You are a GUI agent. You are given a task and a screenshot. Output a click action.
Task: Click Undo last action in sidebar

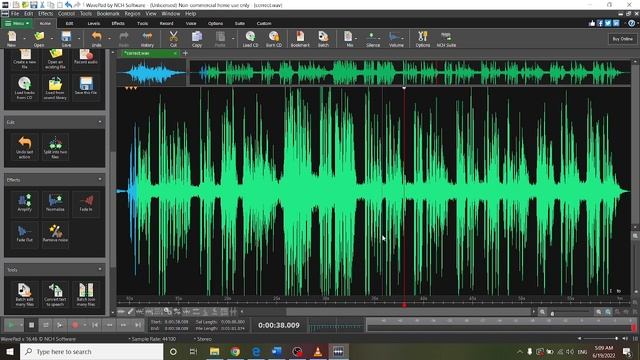[x=24, y=147]
